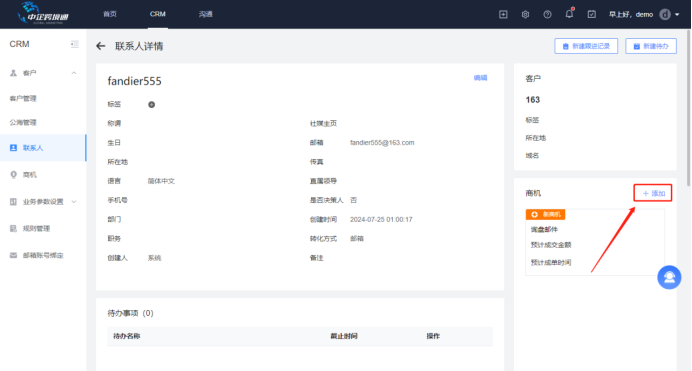Click the company logo in the top-left

click(43, 13)
